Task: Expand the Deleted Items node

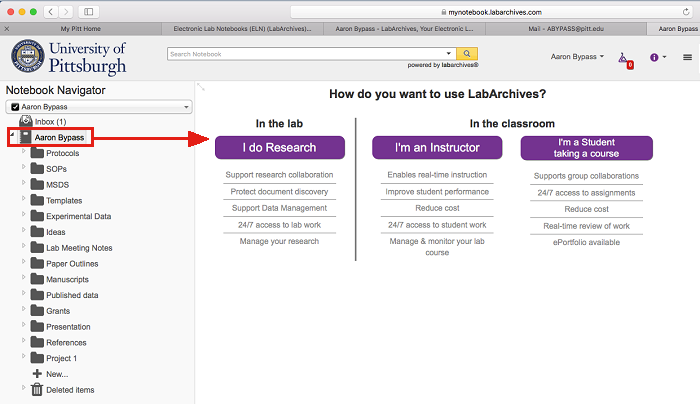Action: [x=24, y=387]
